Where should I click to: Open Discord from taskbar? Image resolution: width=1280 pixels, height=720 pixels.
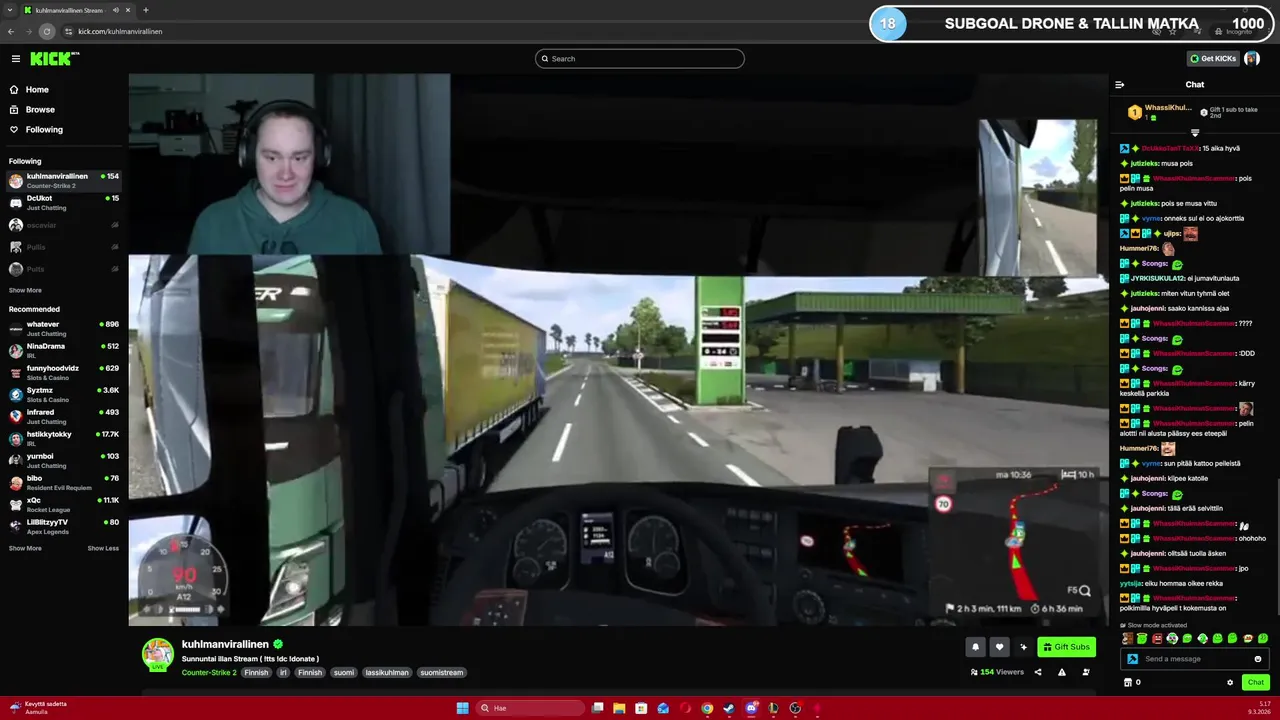click(x=751, y=708)
